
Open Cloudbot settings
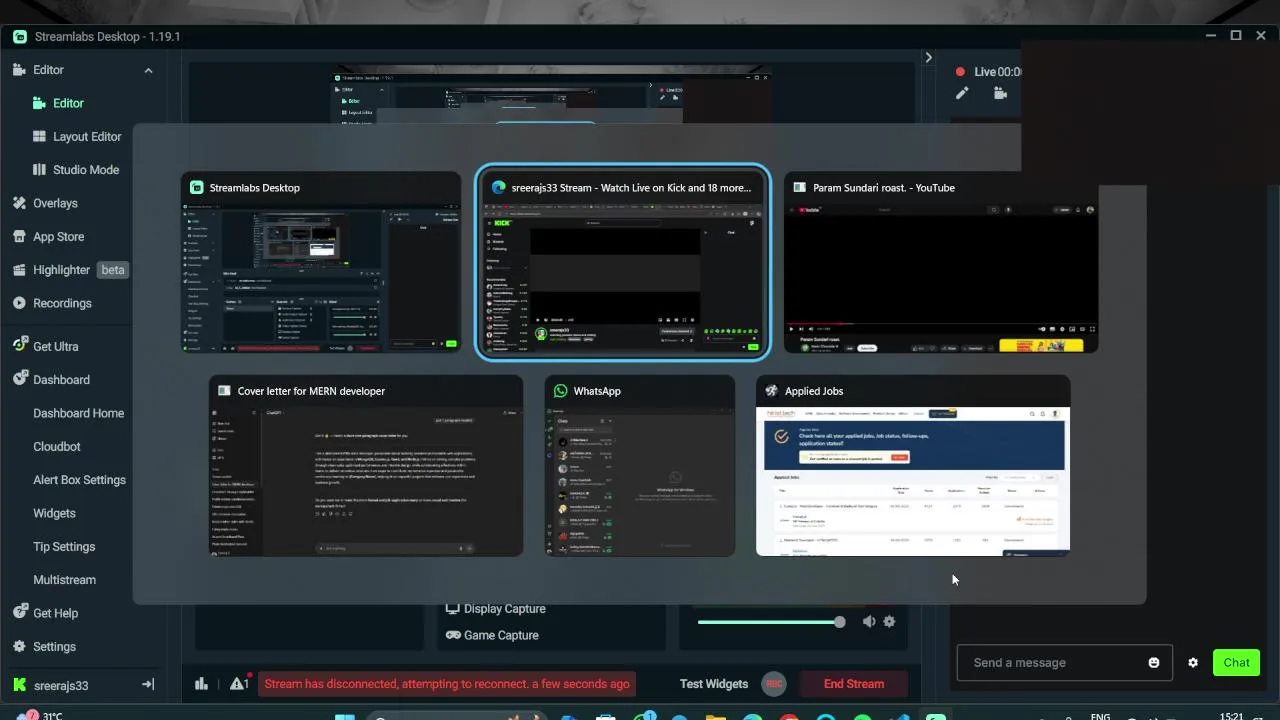[57, 447]
